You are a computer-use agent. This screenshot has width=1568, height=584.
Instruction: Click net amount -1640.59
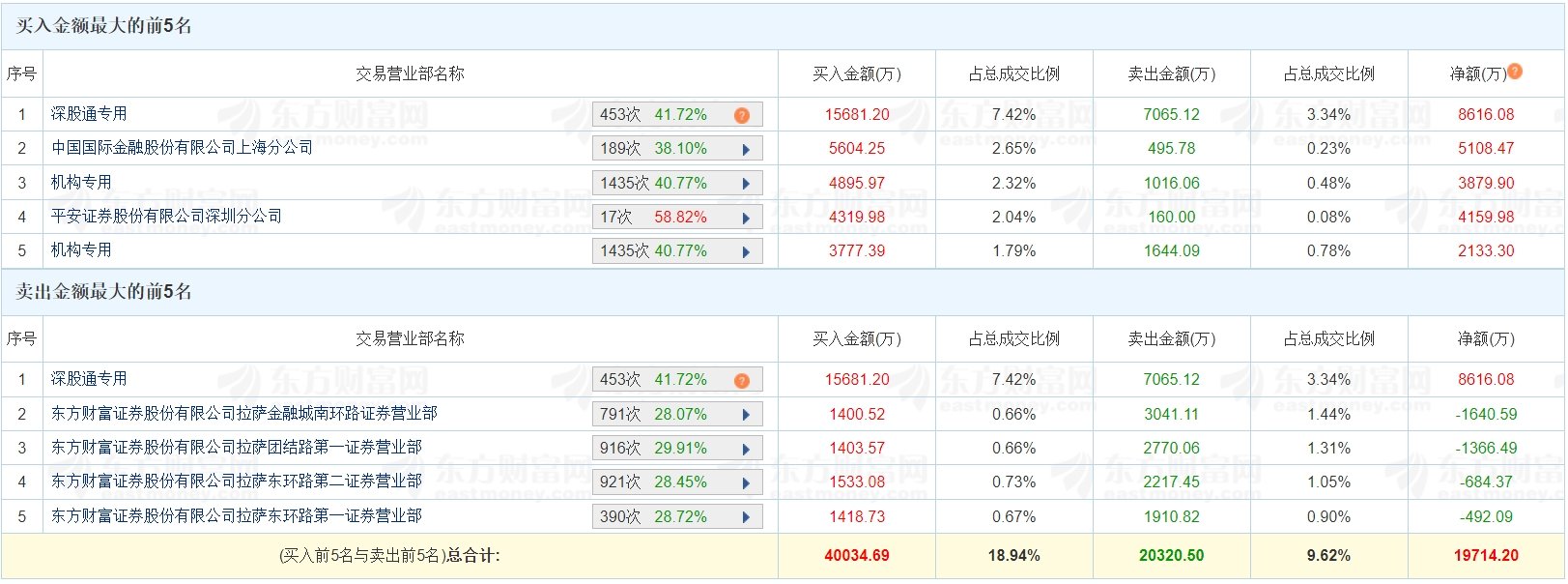tap(1486, 414)
